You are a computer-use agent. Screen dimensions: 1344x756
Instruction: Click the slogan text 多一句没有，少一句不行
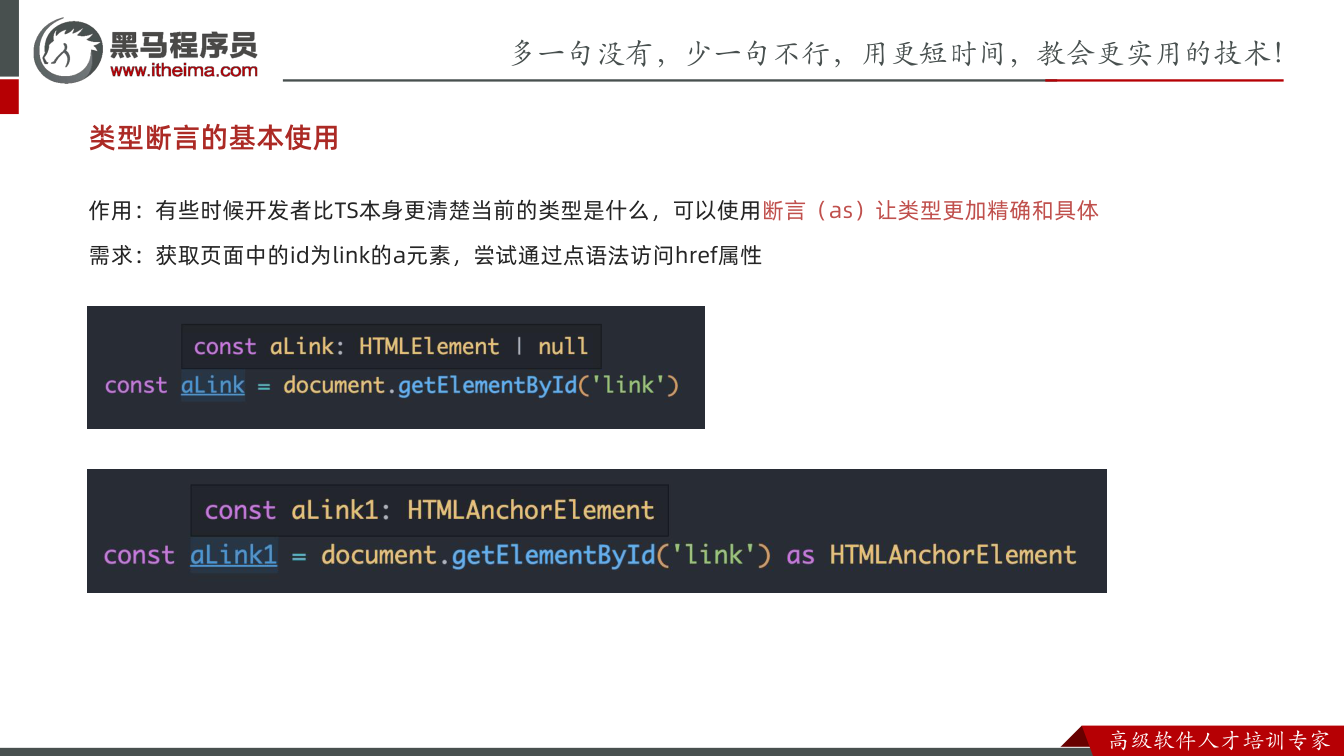coord(670,53)
